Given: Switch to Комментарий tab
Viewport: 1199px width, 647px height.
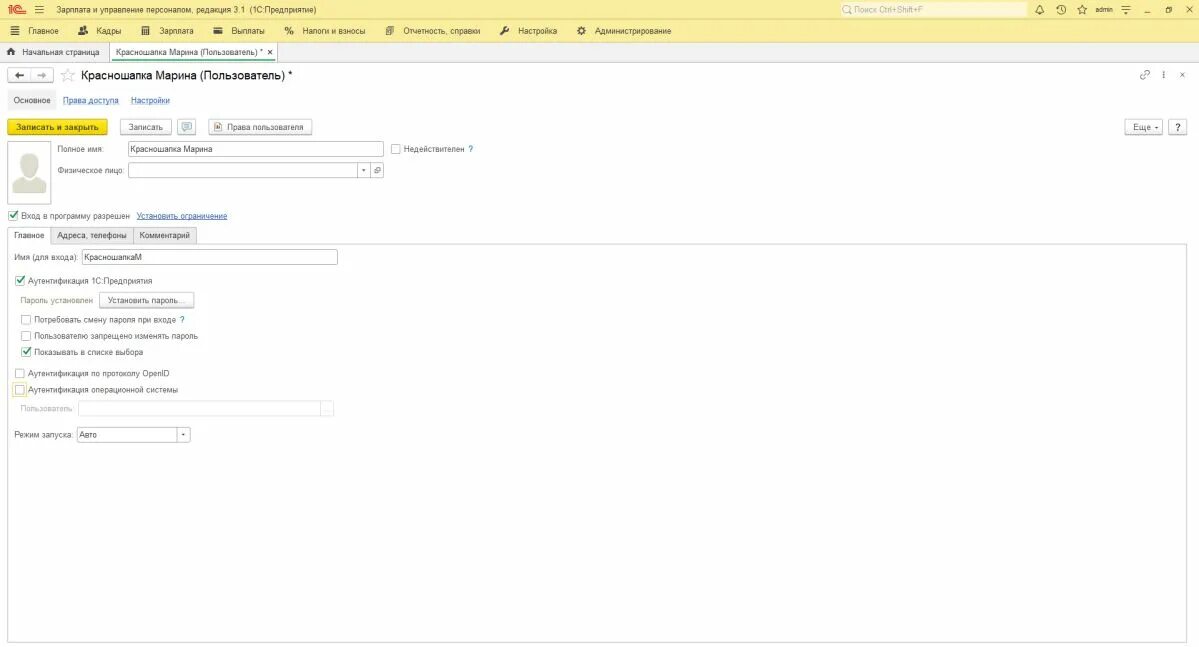Looking at the screenshot, I should tap(164, 236).
